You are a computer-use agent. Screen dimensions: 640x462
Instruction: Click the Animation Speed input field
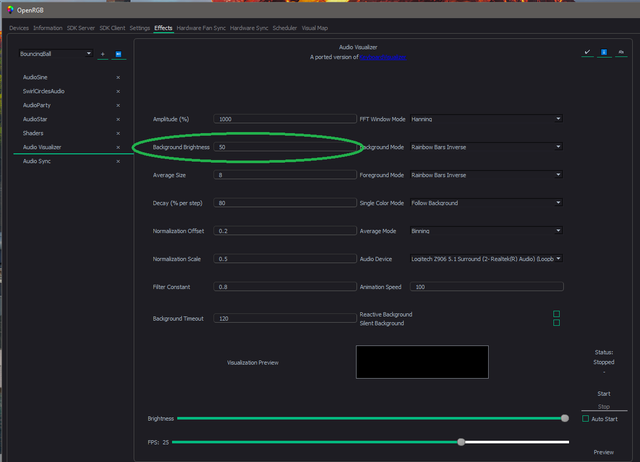pos(487,287)
